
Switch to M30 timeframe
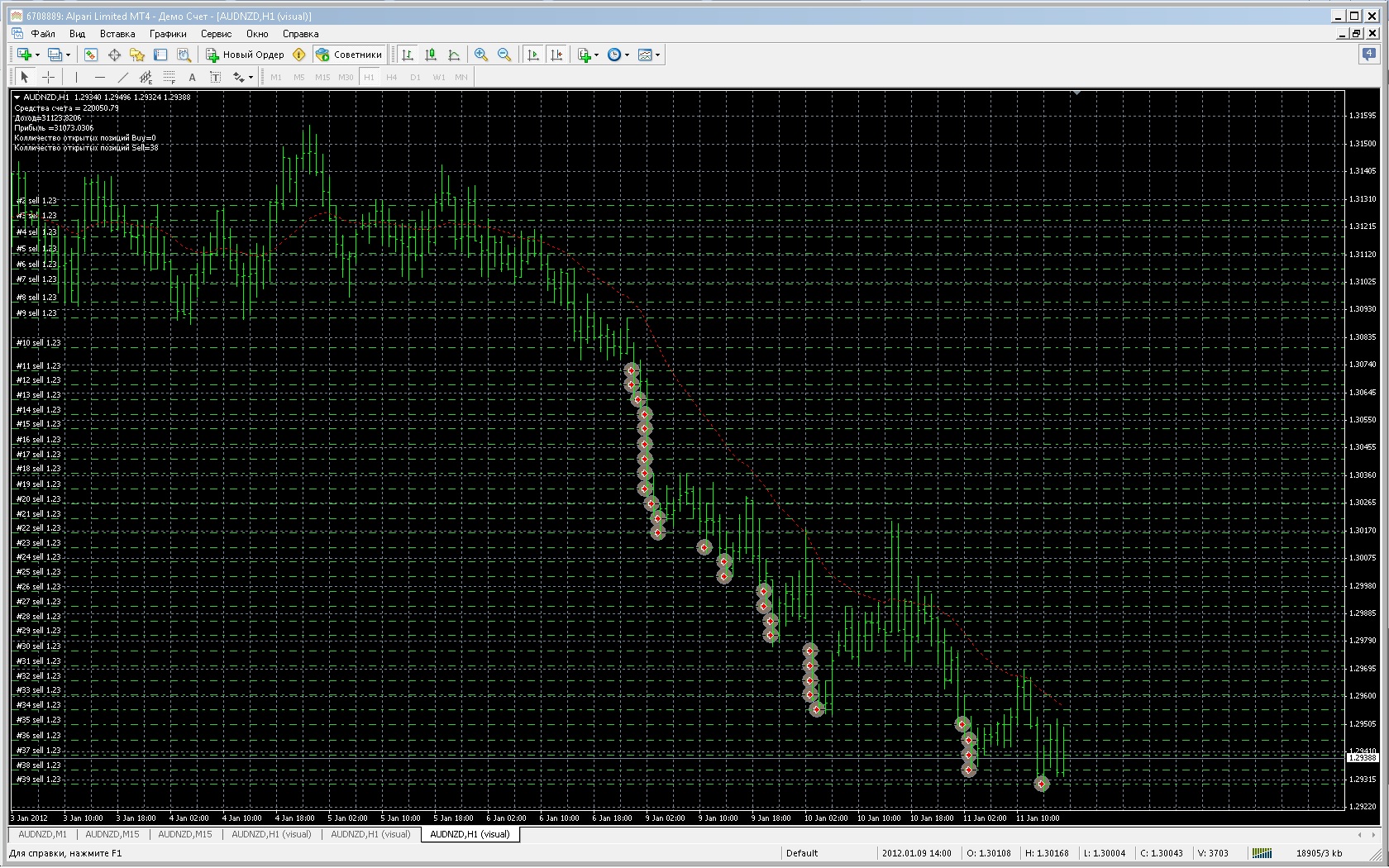tap(346, 77)
